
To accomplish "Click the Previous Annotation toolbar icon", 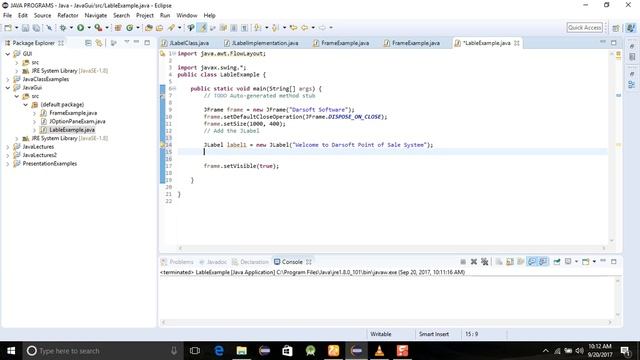I will [275, 28].
